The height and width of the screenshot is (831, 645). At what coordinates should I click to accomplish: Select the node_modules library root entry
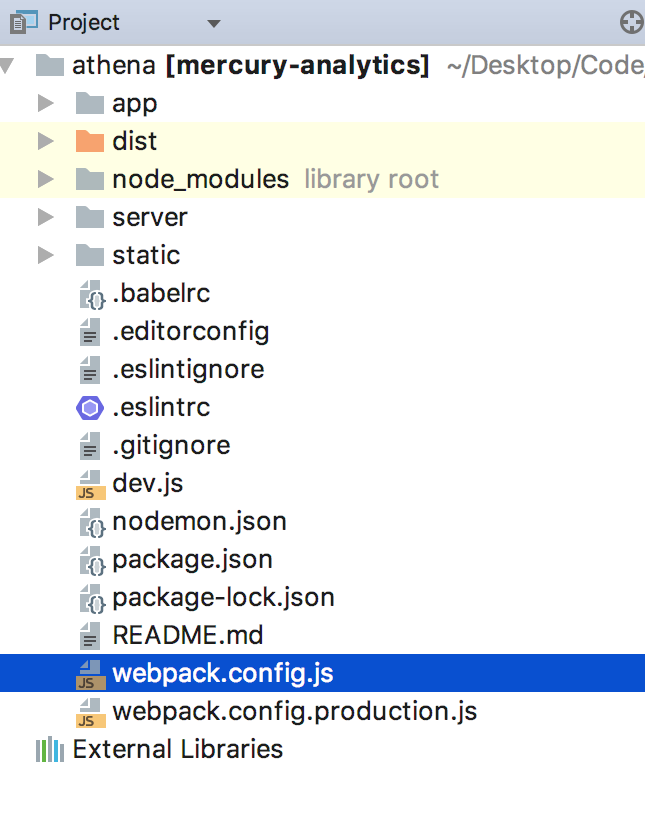click(x=275, y=179)
